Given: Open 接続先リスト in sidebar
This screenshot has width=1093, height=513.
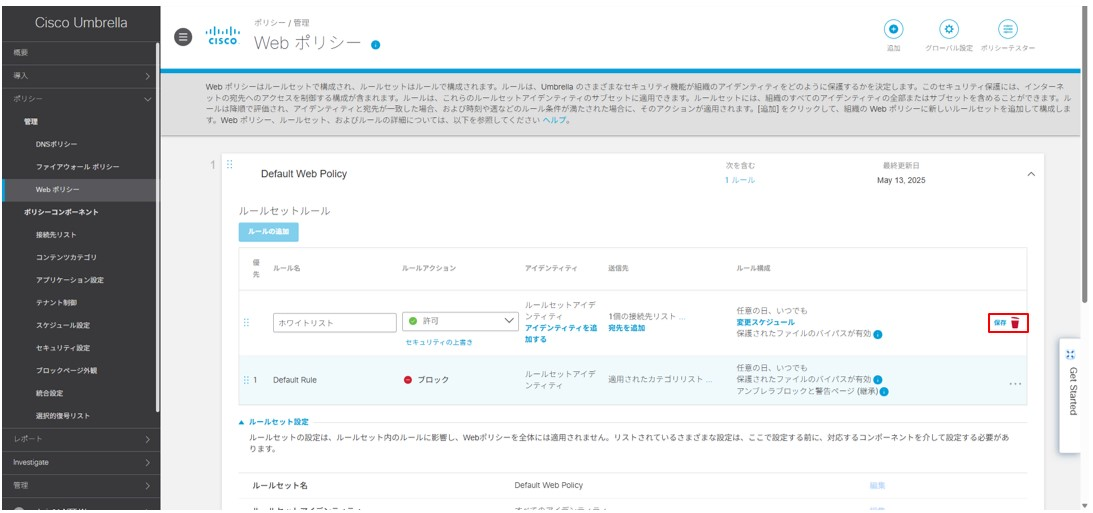Looking at the screenshot, I should (56, 235).
